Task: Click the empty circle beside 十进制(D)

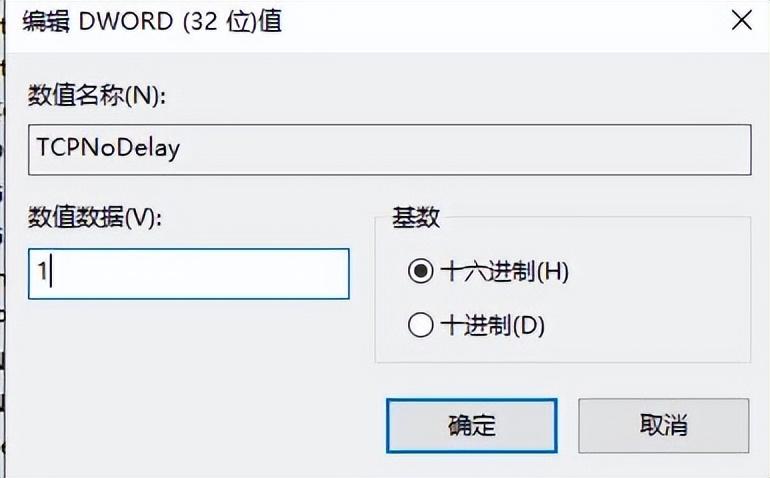Action: tap(421, 325)
